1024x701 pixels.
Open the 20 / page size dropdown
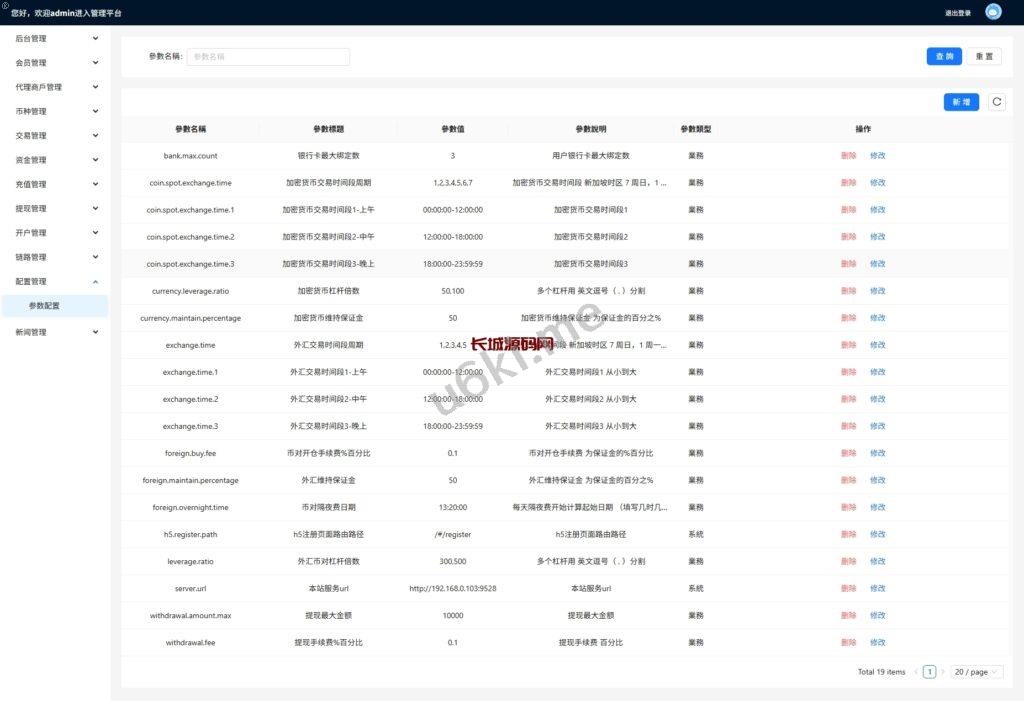pyautogui.click(x=976, y=672)
